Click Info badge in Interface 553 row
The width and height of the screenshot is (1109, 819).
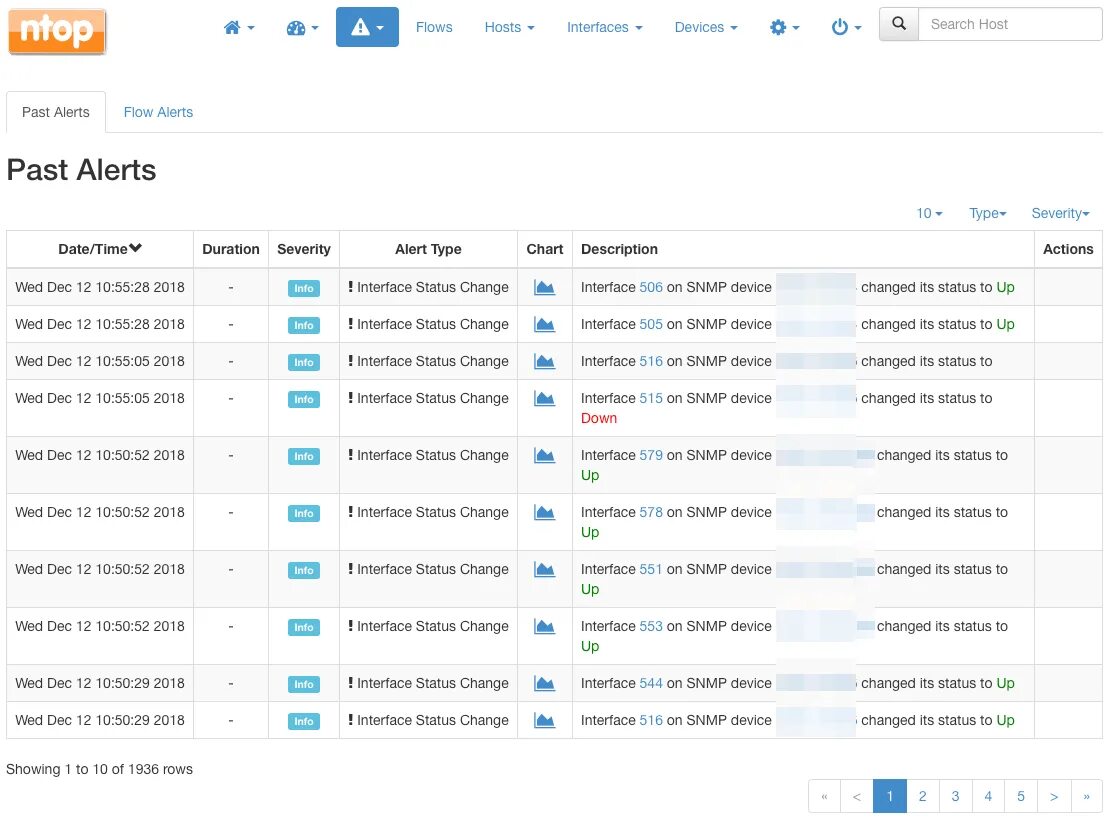303,627
